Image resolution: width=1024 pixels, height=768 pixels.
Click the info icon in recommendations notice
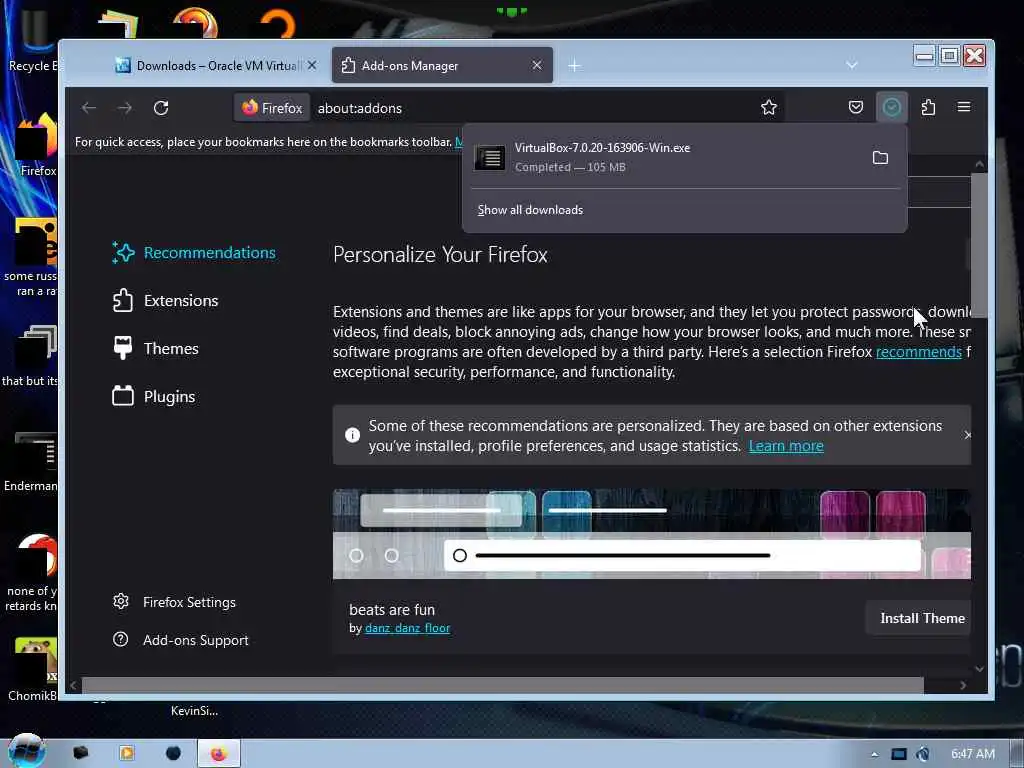click(352, 436)
